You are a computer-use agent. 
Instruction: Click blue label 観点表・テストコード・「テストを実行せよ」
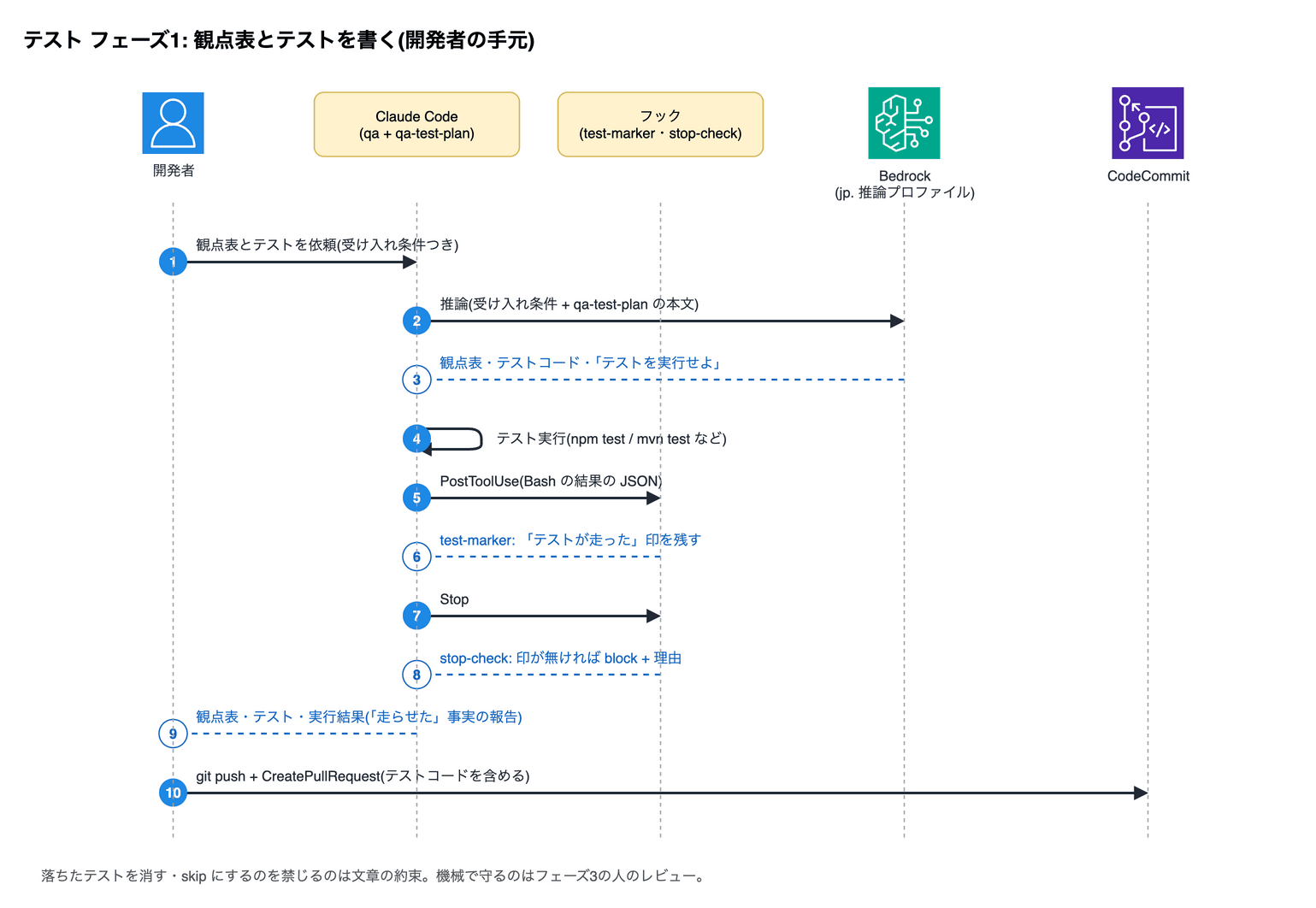(581, 363)
